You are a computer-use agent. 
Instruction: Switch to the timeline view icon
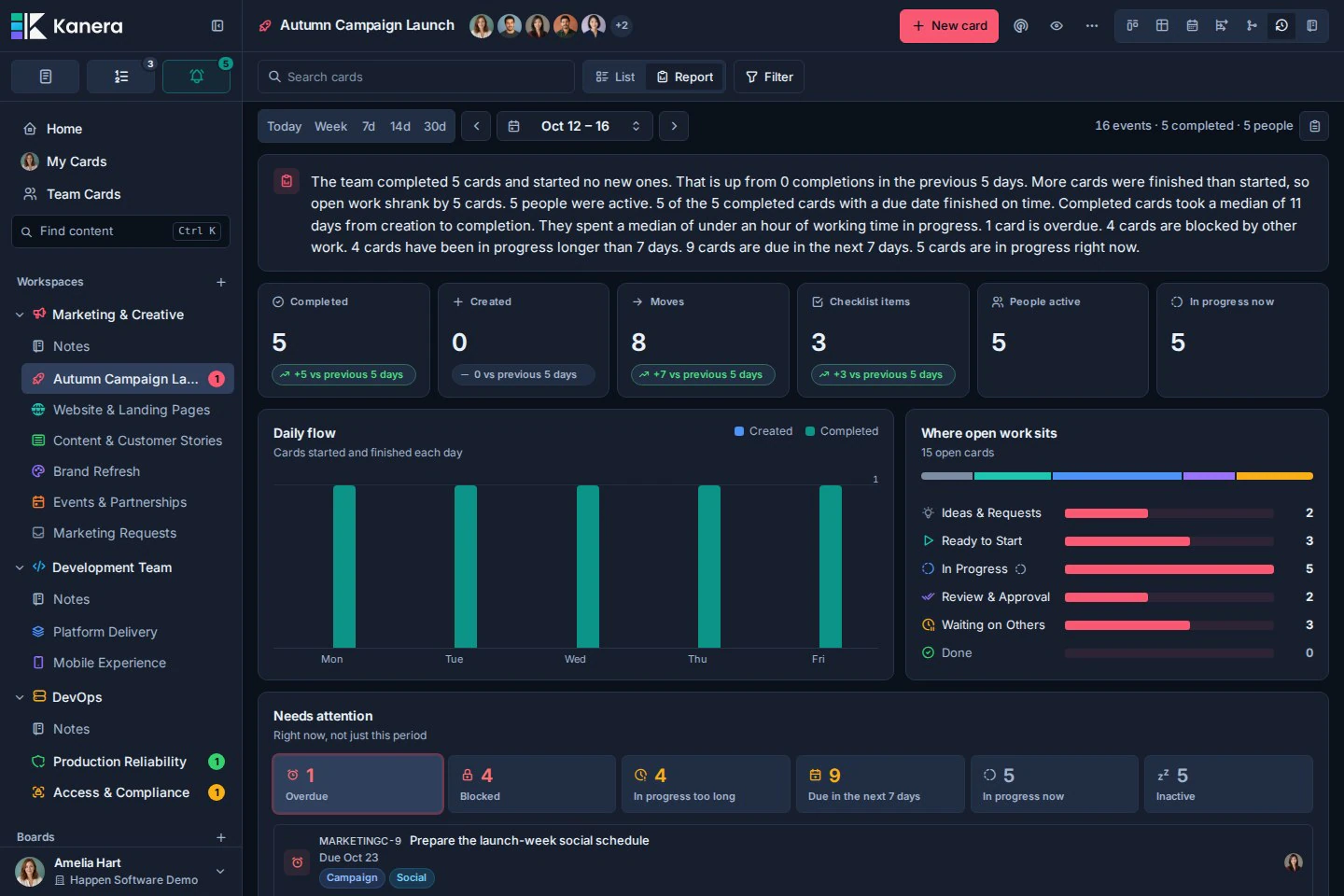[1222, 25]
